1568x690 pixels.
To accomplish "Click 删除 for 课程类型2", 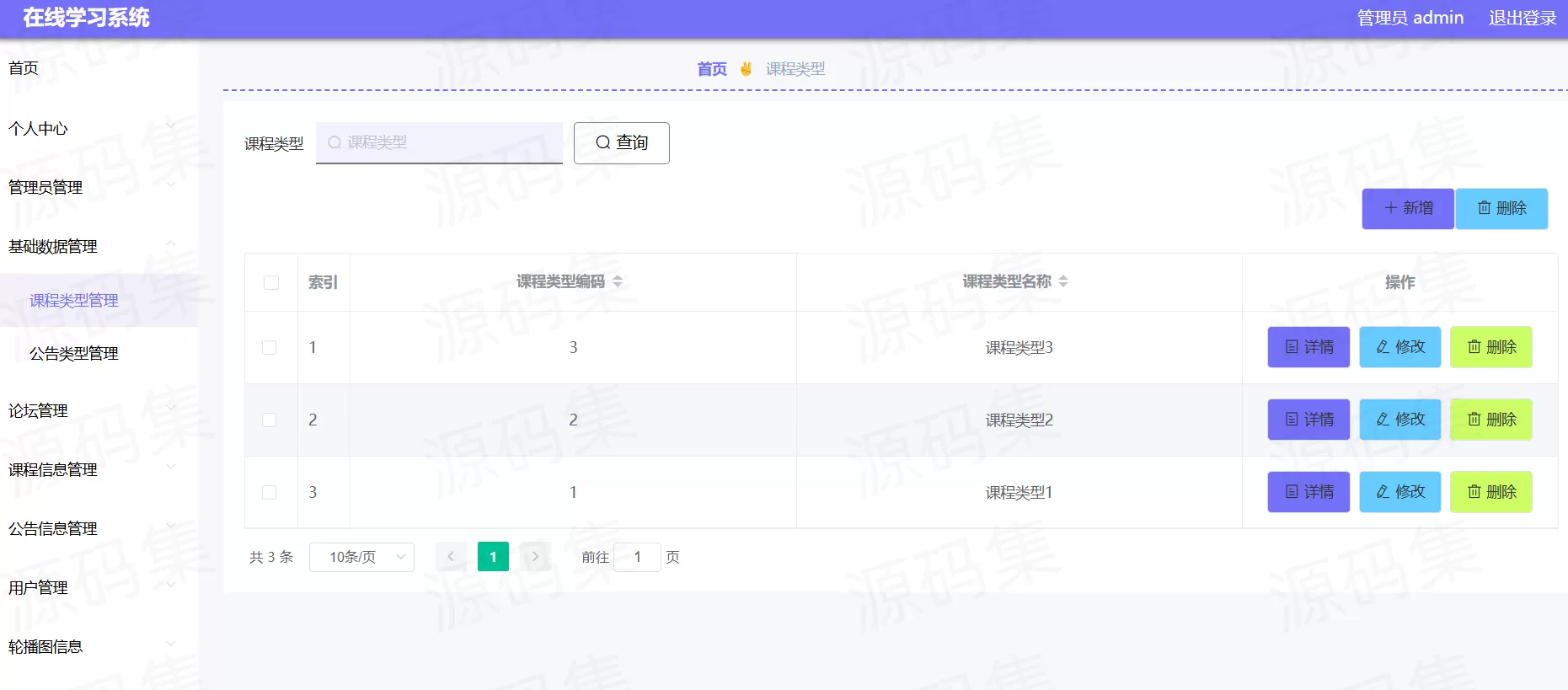I will click(1491, 420).
